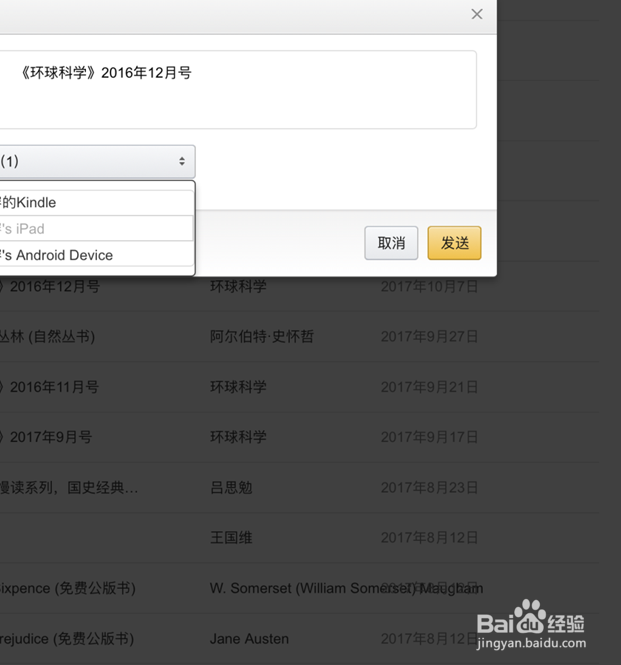
Task: Click the date 2017年8月23日
Action: click(x=429, y=488)
